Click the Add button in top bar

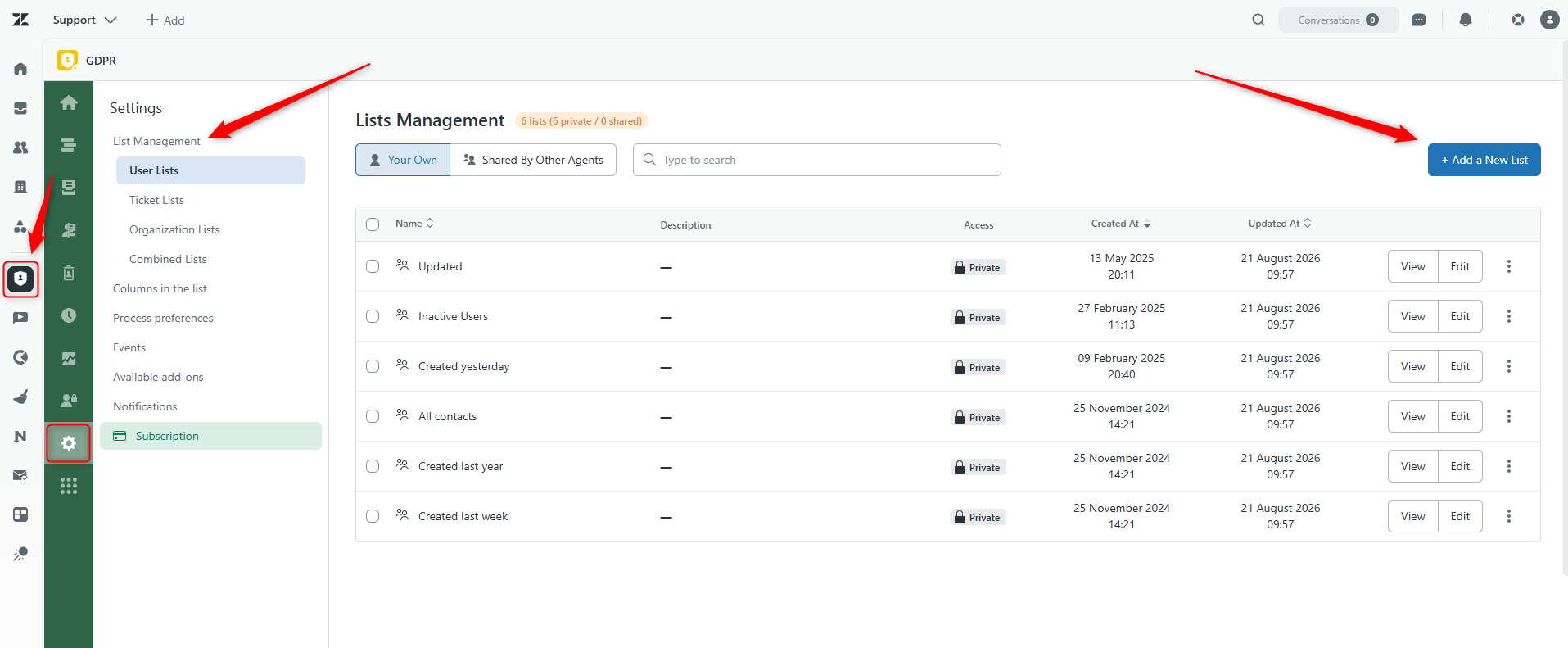coord(165,20)
